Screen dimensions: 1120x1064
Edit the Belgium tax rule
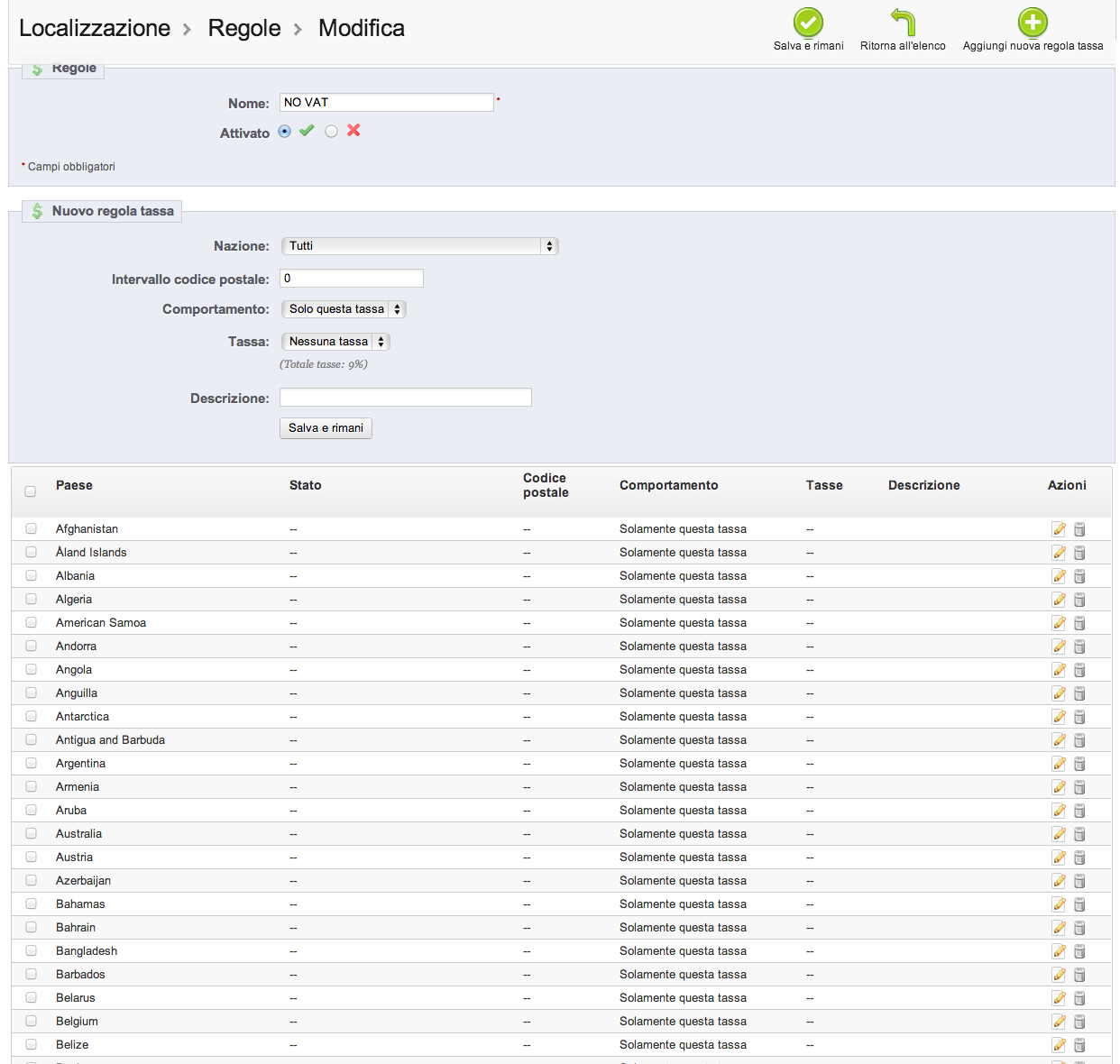tap(1059, 1022)
